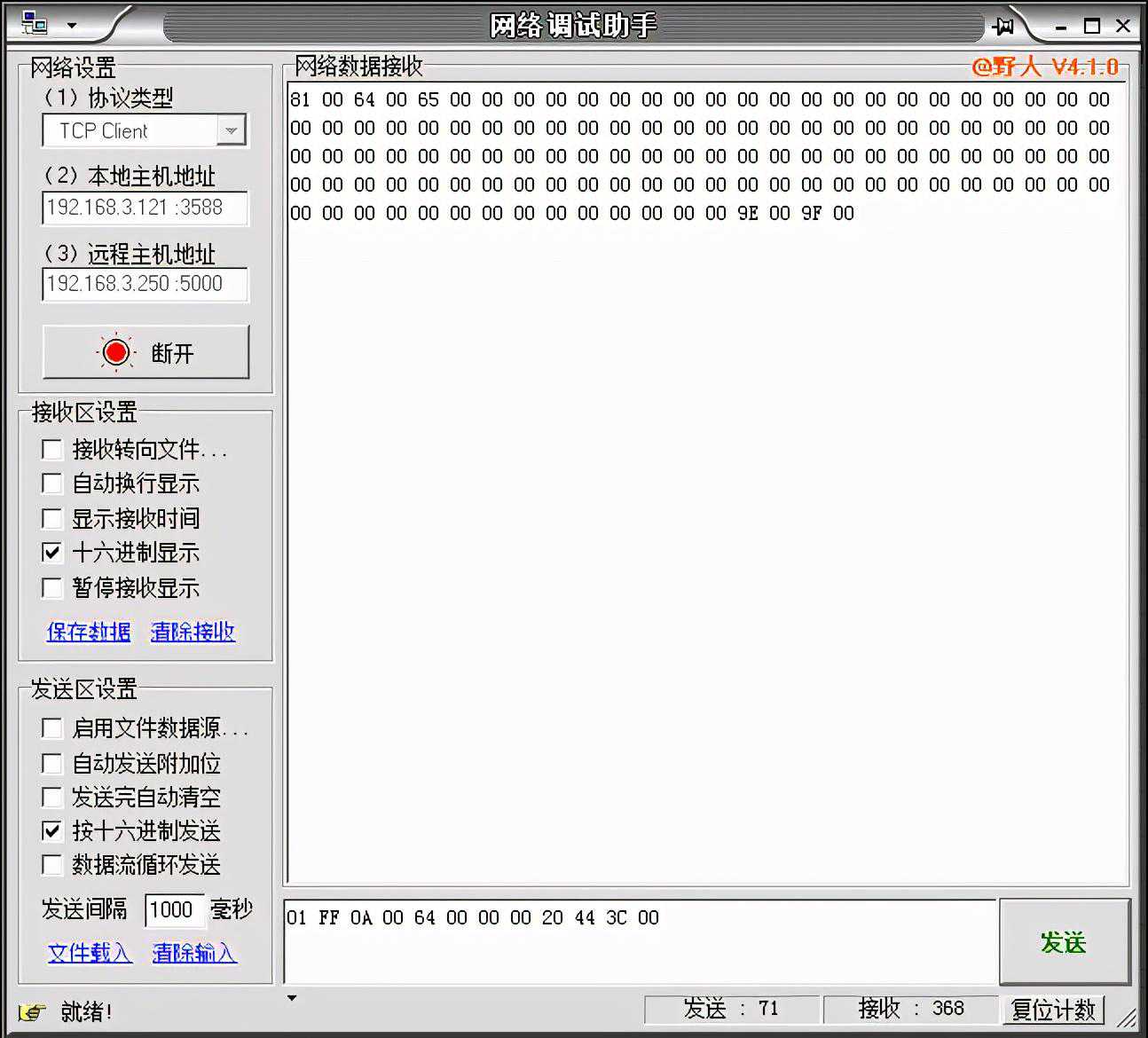Enable 数据流循环发送 option
Image resolution: width=1148 pixels, height=1038 pixels.
tap(52, 865)
